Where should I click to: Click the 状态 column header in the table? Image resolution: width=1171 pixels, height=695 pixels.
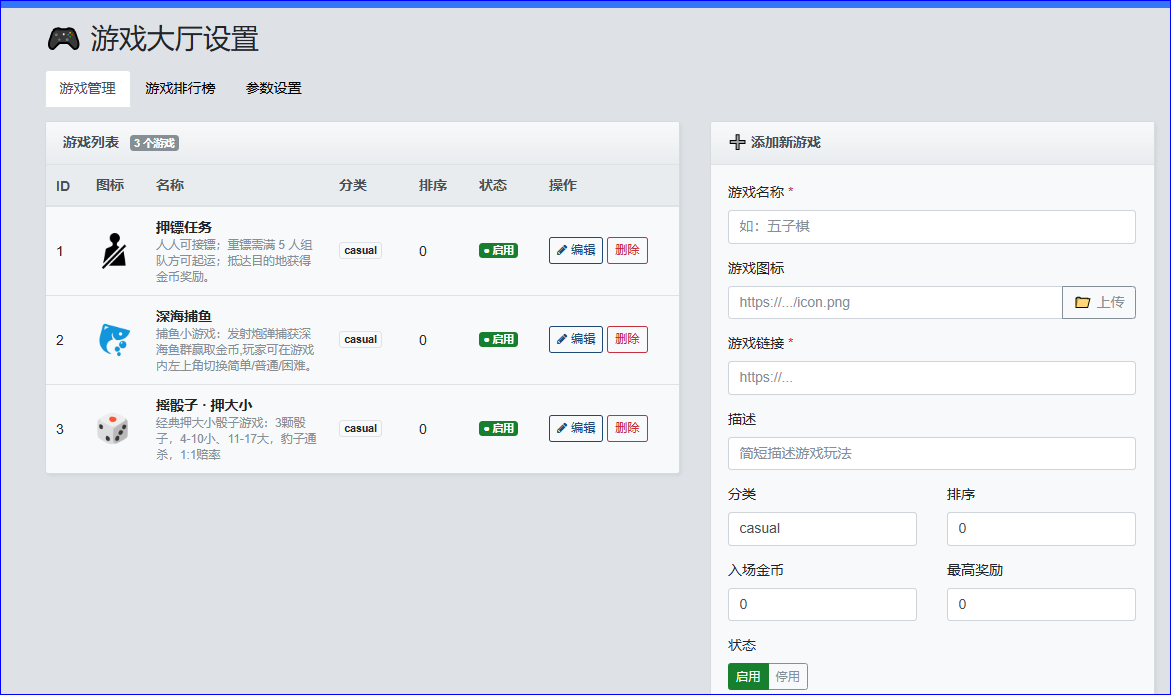(x=493, y=185)
